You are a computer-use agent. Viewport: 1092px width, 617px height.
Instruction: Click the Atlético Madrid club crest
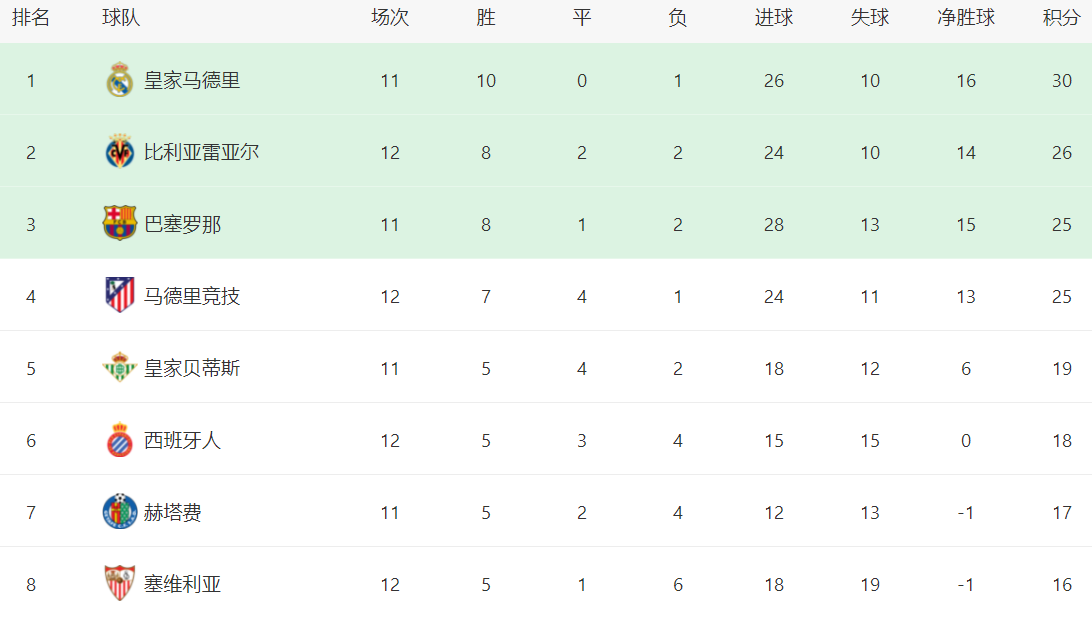coord(120,296)
